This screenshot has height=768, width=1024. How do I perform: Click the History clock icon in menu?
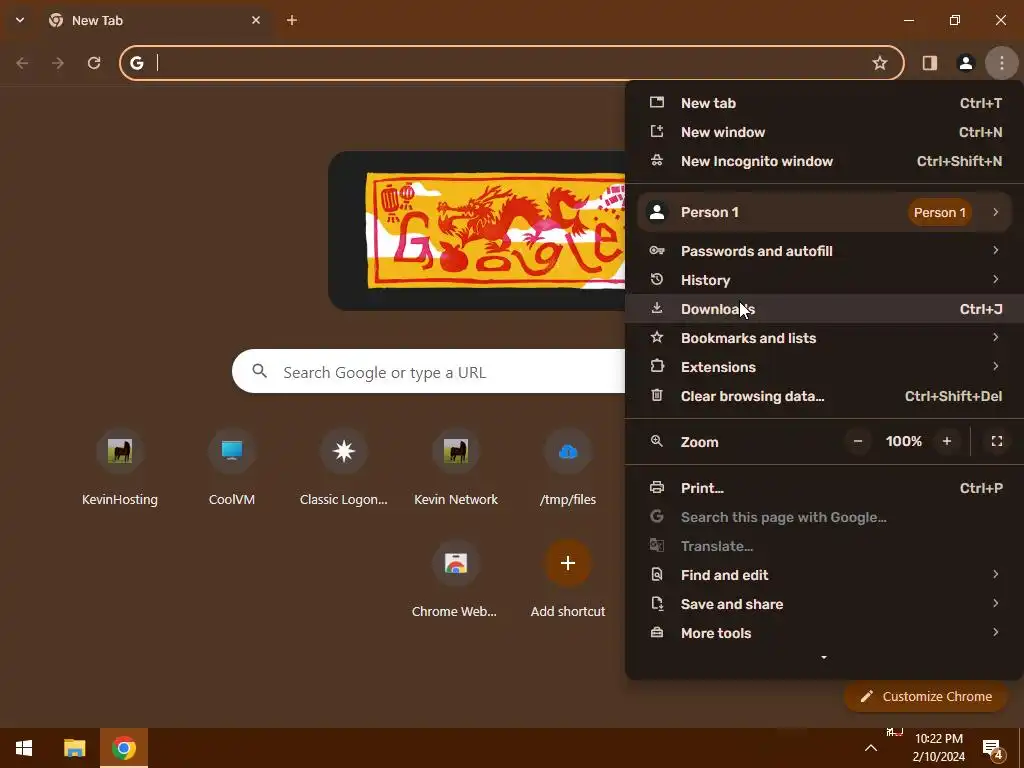pyautogui.click(x=657, y=280)
